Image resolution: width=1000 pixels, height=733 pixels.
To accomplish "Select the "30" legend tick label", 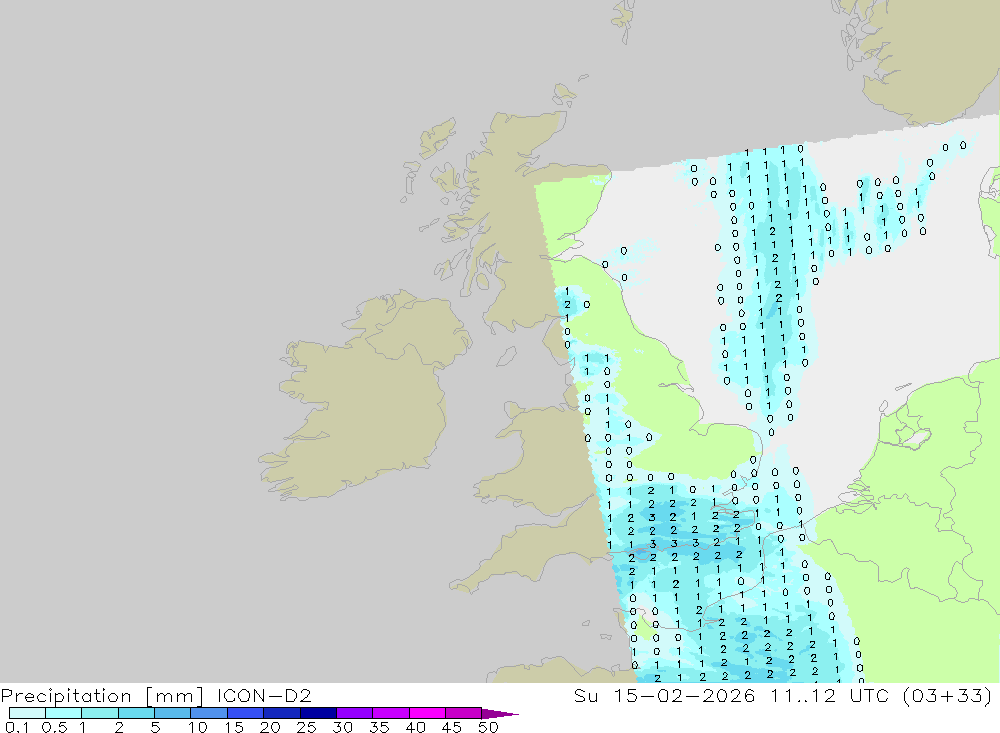I will [x=343, y=727].
